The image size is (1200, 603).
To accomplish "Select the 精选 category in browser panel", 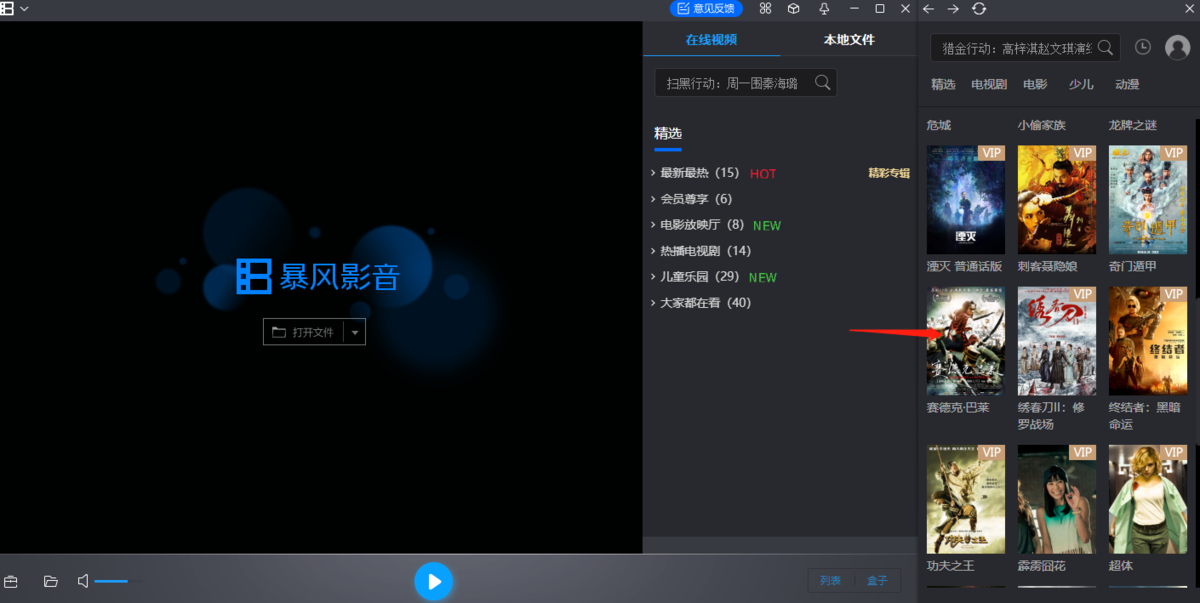I will click(x=943, y=84).
